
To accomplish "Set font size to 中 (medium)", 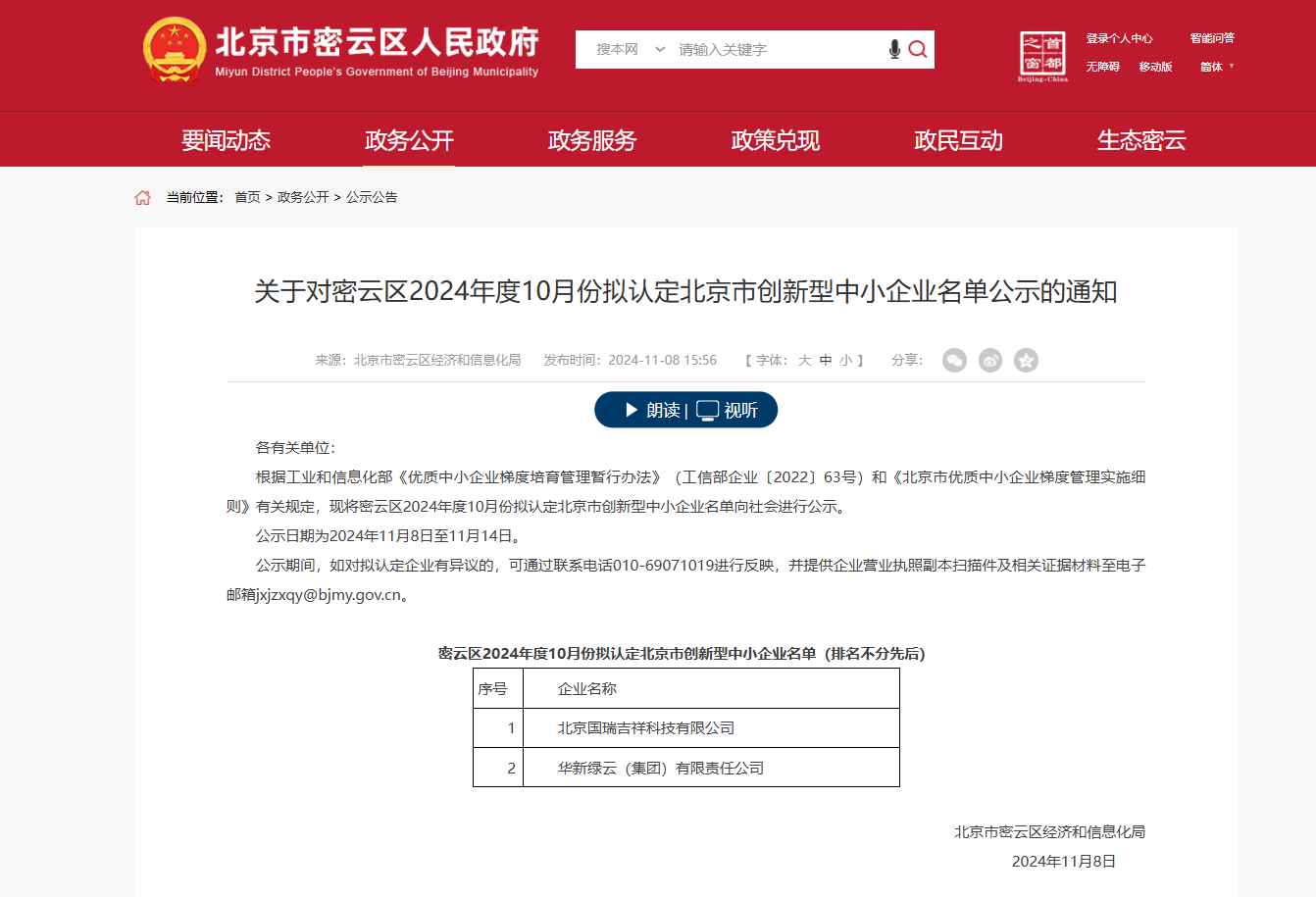I will pyautogui.click(x=826, y=361).
